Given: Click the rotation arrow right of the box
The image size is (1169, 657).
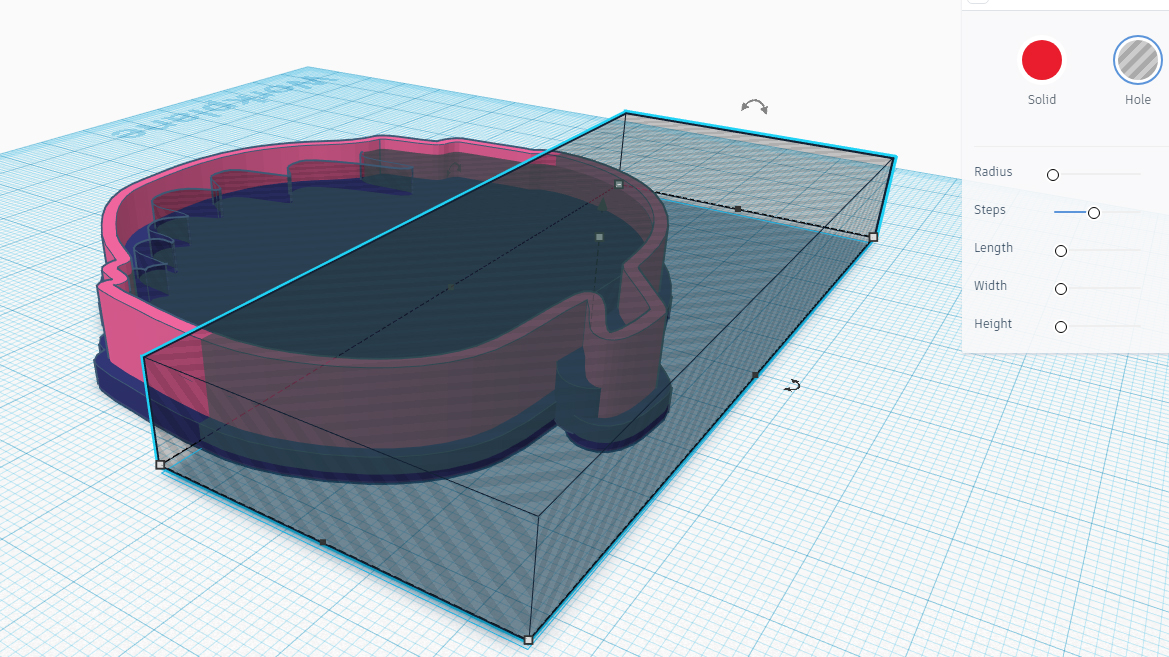Looking at the screenshot, I should (793, 386).
